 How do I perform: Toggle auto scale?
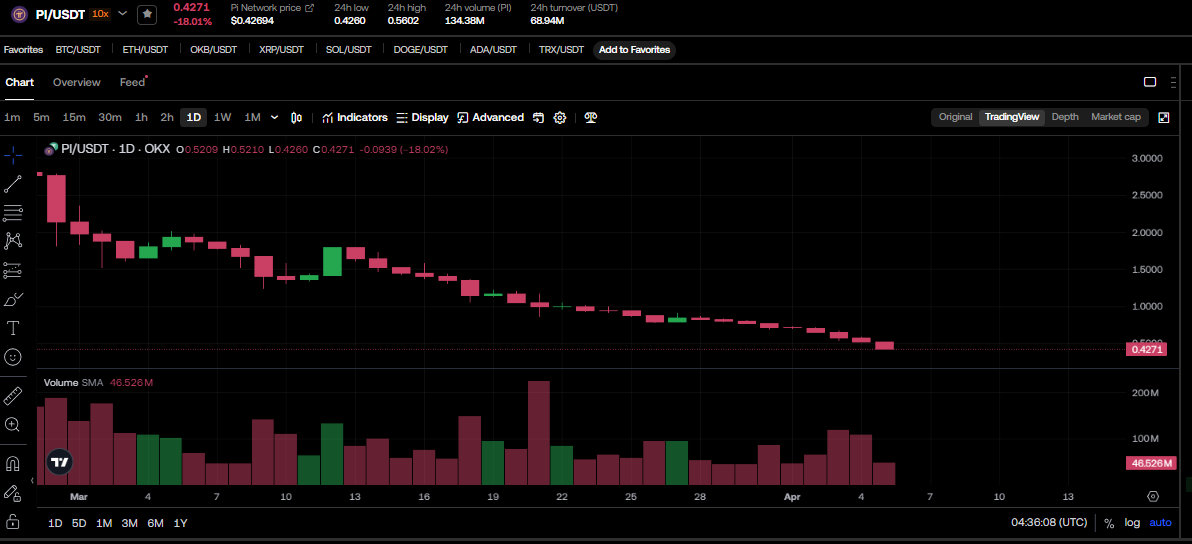pyautogui.click(x=1160, y=523)
